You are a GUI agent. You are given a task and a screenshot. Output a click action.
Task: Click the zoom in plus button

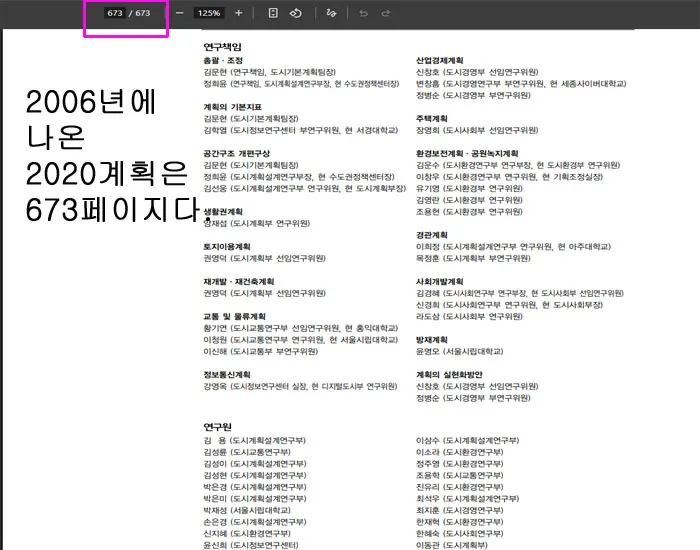238,13
